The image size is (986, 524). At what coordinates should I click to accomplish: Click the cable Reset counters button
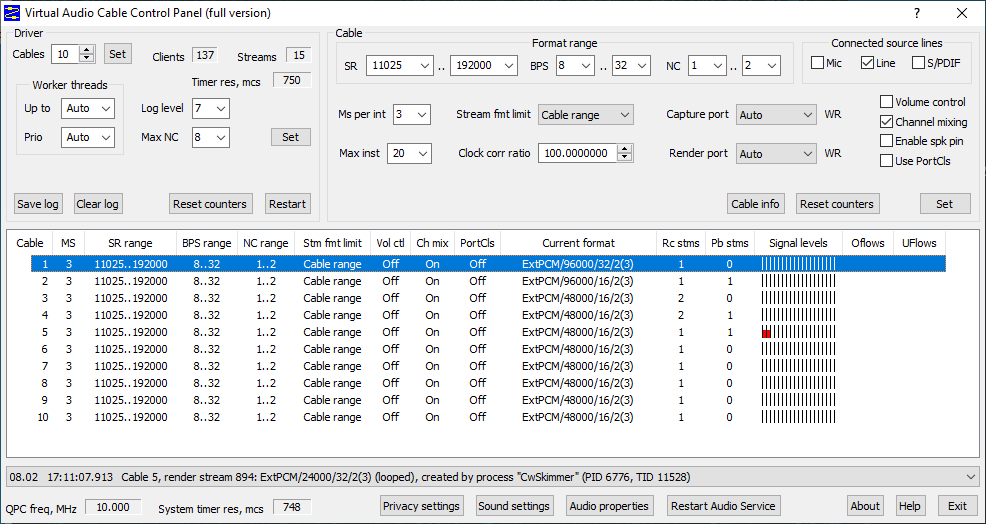[837, 204]
